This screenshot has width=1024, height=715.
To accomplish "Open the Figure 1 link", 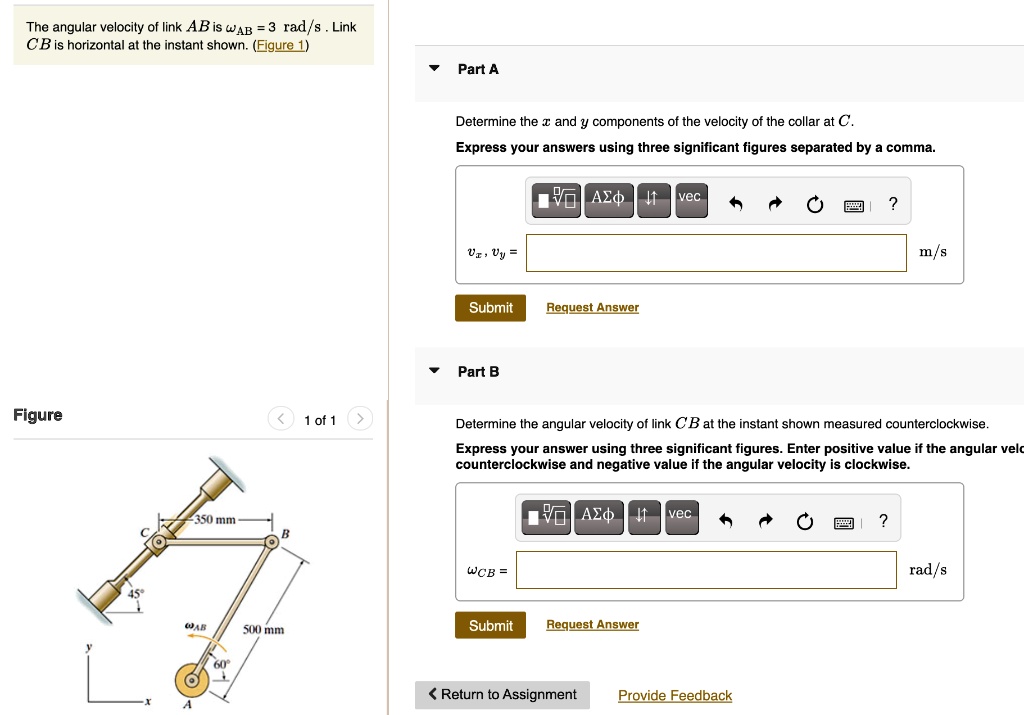I will pyautogui.click(x=281, y=45).
